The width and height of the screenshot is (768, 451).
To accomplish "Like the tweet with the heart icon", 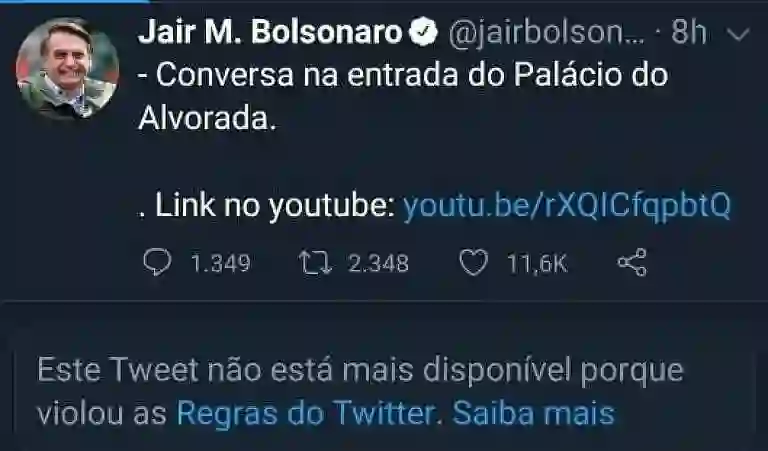I will tap(474, 262).
